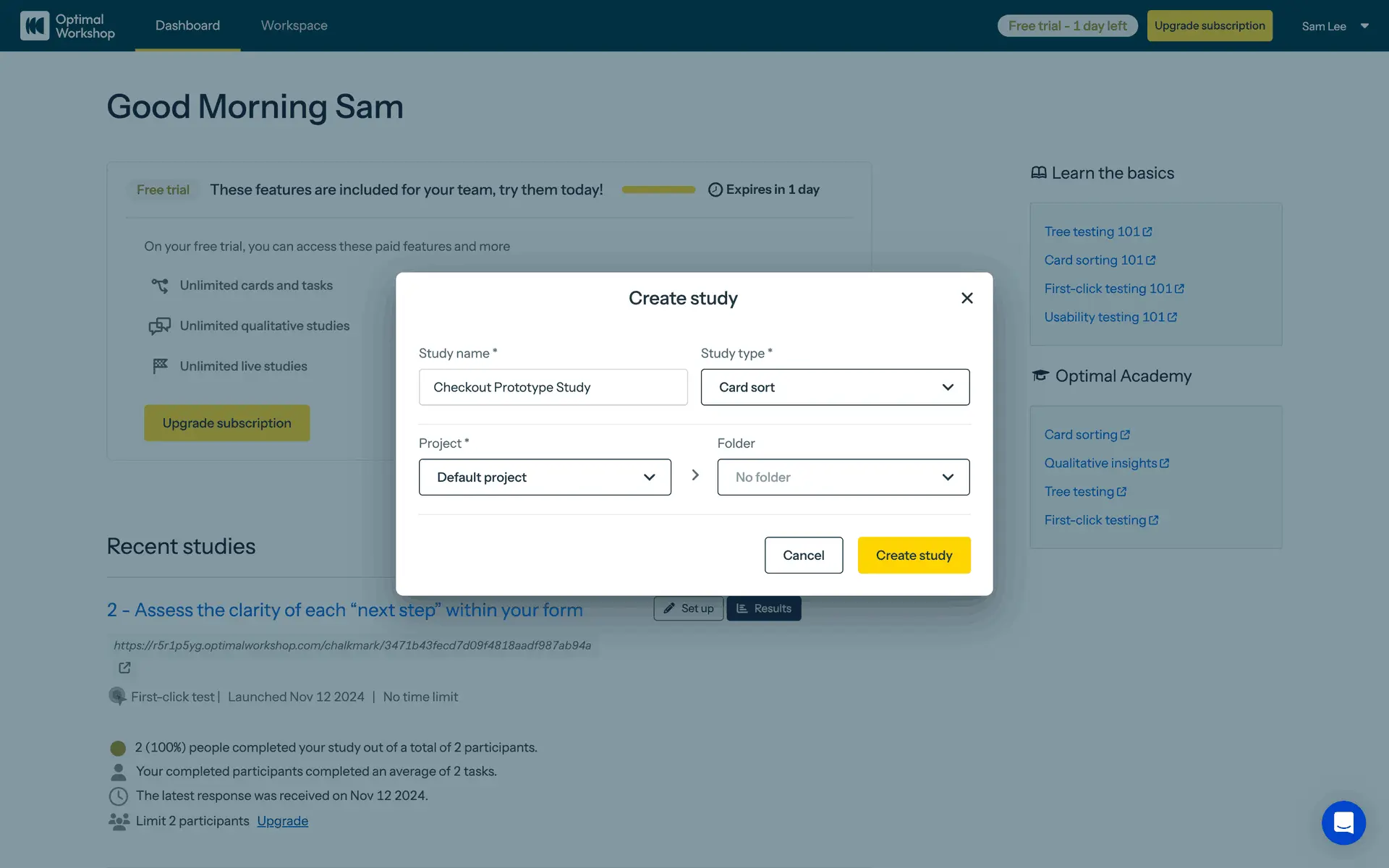This screenshot has width=1389, height=868.
Task: Click the clock icon by Expires in 1 day
Action: coord(715,190)
